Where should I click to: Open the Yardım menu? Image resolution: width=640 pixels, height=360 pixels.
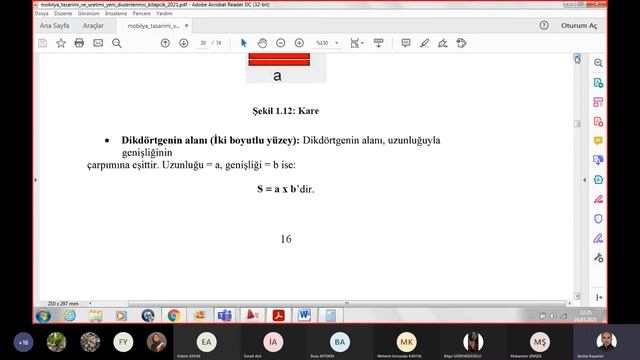click(164, 13)
